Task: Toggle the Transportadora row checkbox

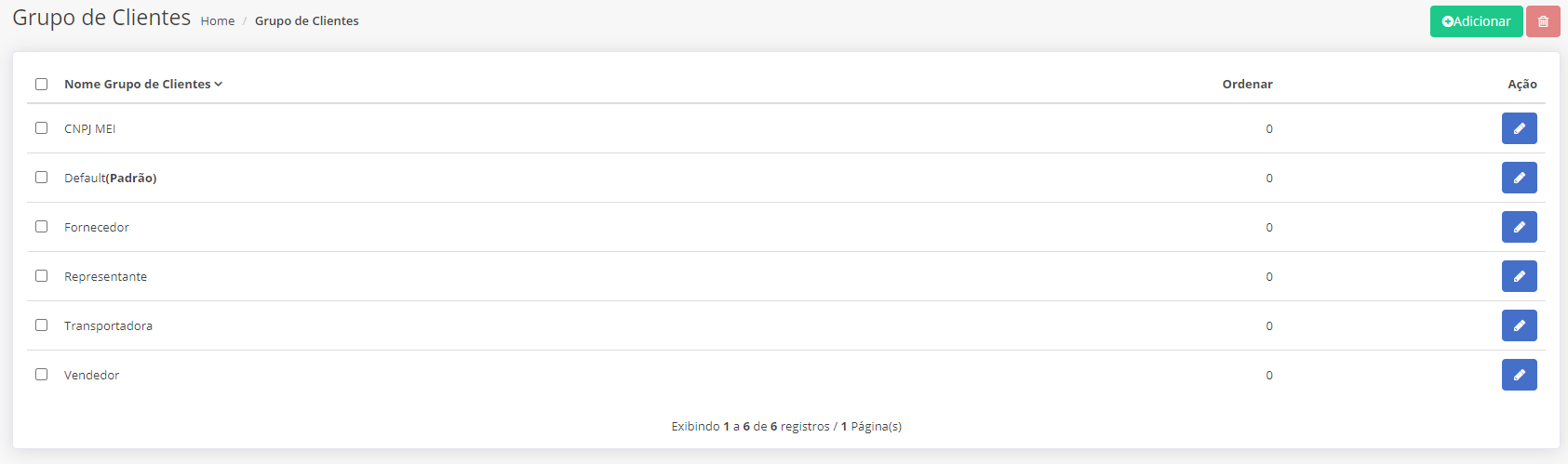Action: coord(41,325)
